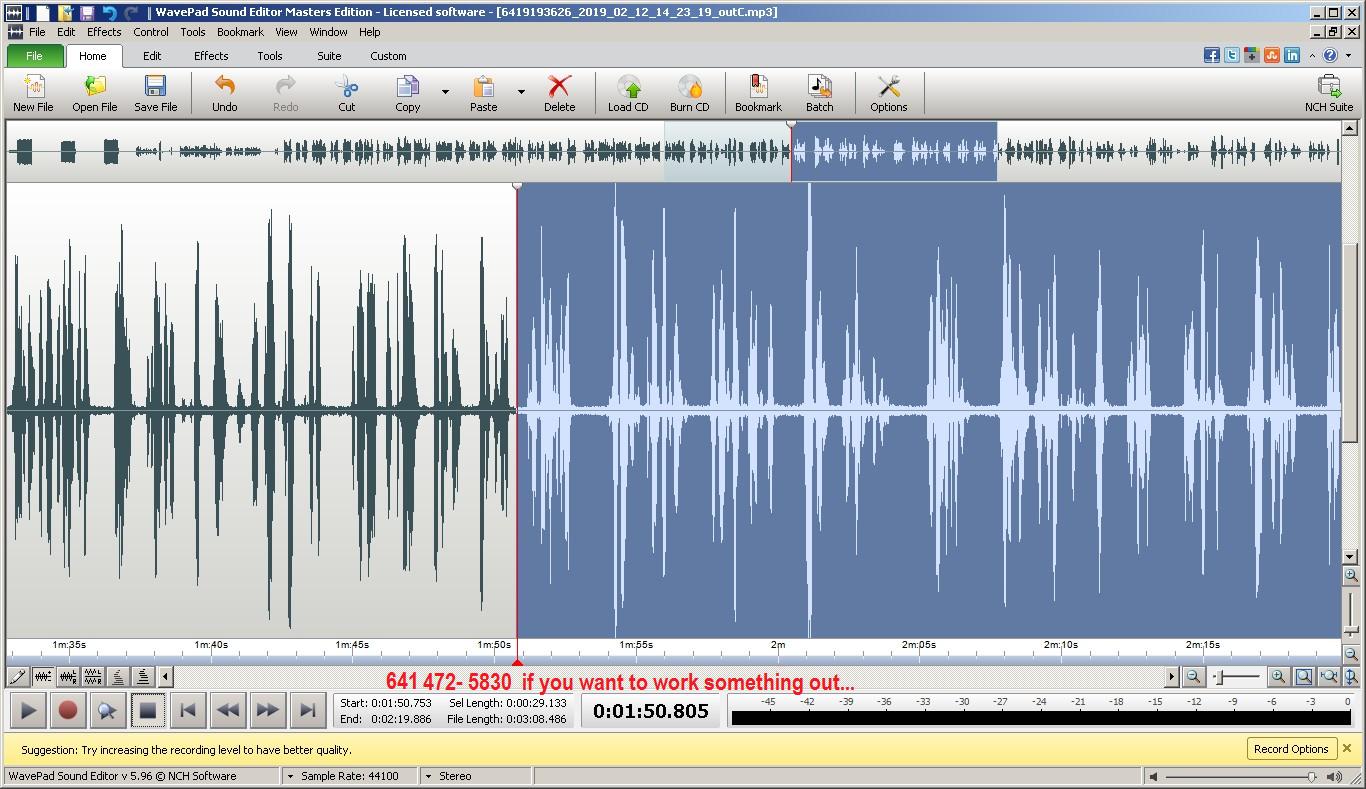Open the Effects menu in menu bar
The height and width of the screenshot is (789, 1366).
pyautogui.click(x=104, y=32)
